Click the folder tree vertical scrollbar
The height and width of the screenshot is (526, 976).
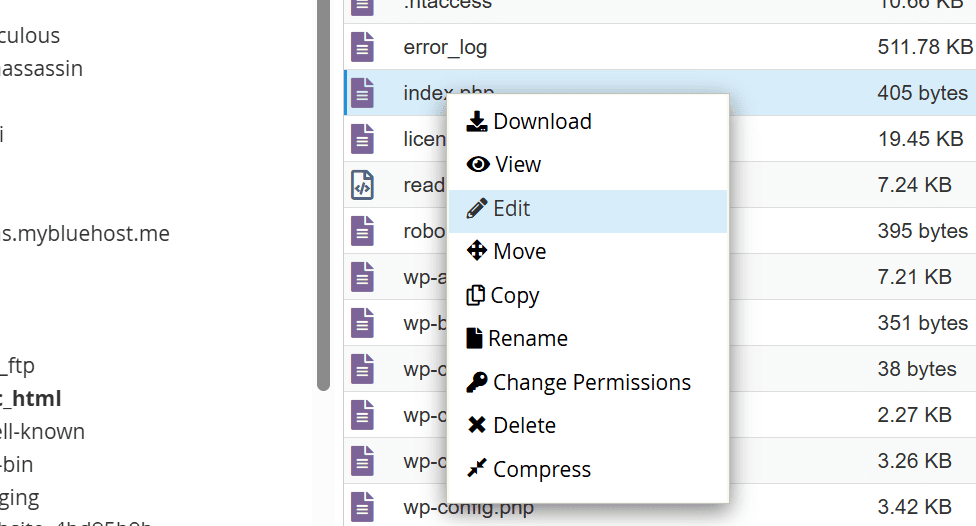point(323,195)
